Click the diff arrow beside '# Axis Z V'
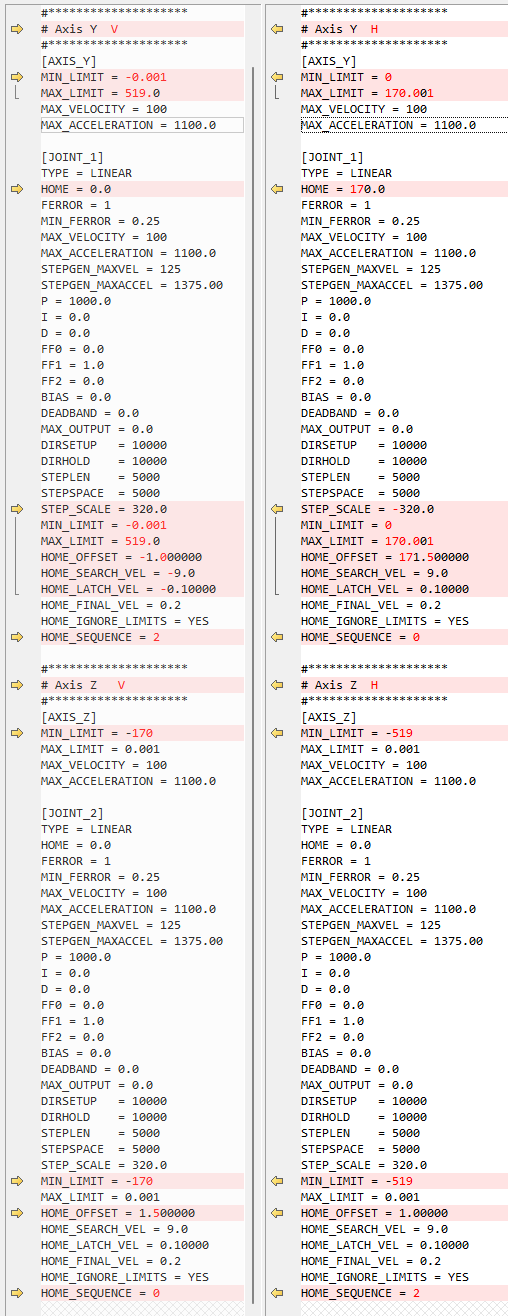 (16, 685)
